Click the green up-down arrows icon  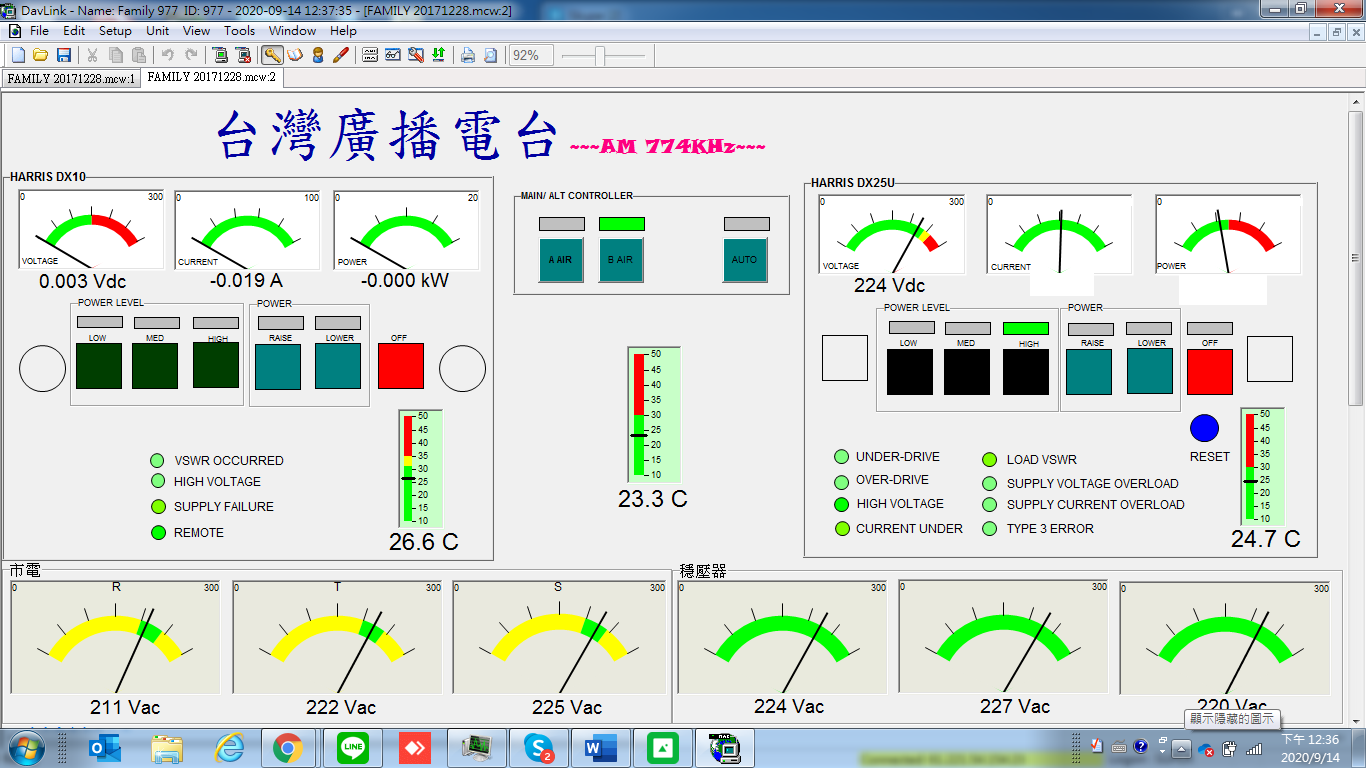438,55
